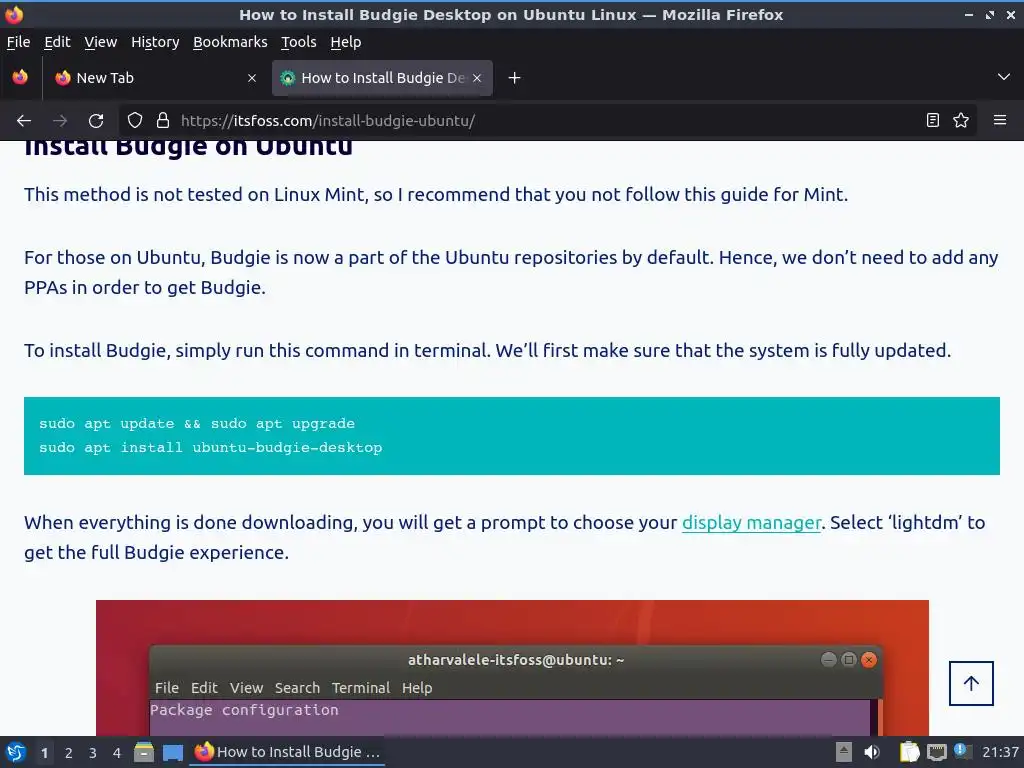Open the file manager from the taskbar
The height and width of the screenshot is (768, 1024).
coord(144,752)
